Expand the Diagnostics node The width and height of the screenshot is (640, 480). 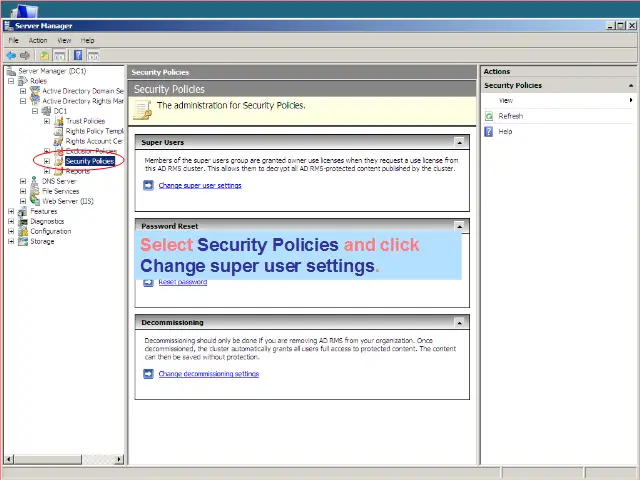tap(11, 221)
